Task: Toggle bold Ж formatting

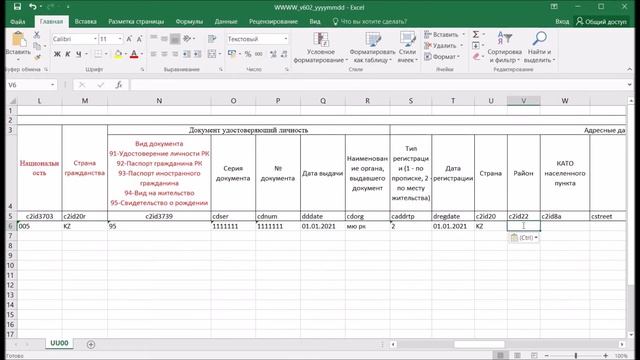Action: point(57,54)
